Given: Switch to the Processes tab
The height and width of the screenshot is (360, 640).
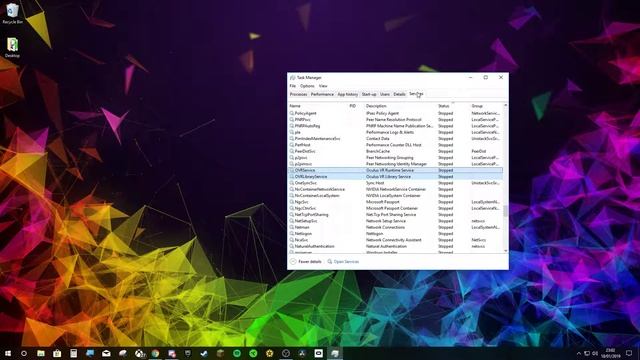Looking at the screenshot, I should coord(298,94).
